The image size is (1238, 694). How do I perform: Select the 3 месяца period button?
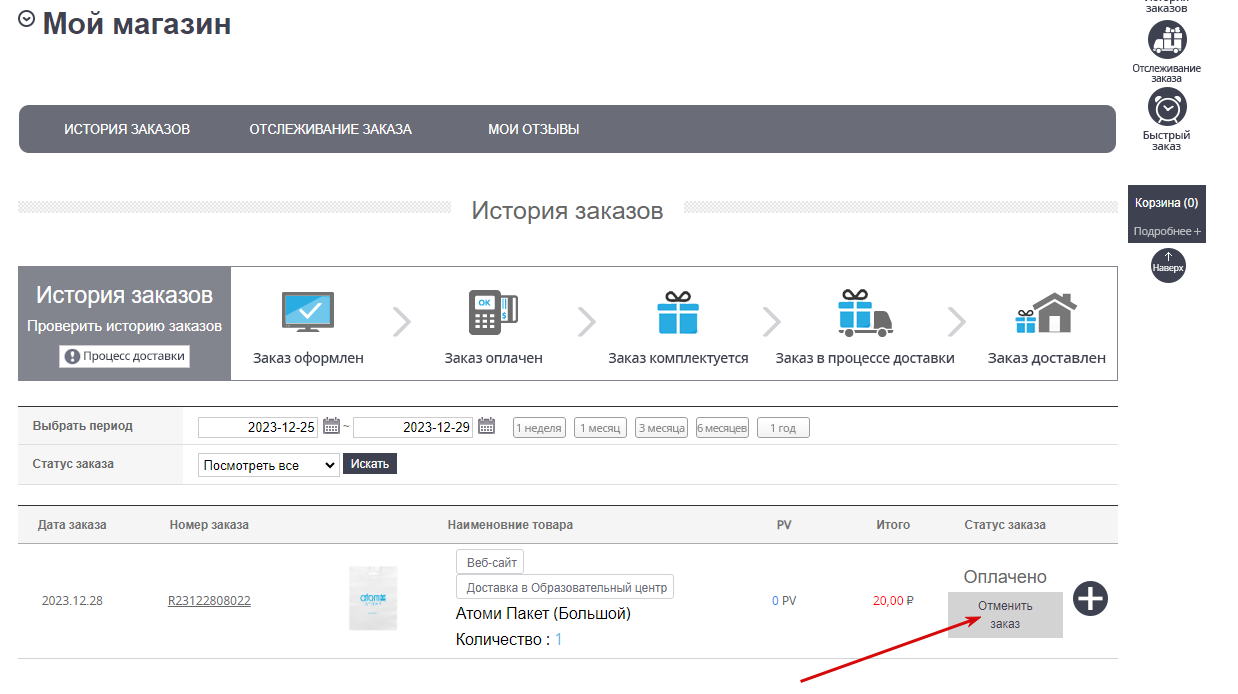pos(662,428)
